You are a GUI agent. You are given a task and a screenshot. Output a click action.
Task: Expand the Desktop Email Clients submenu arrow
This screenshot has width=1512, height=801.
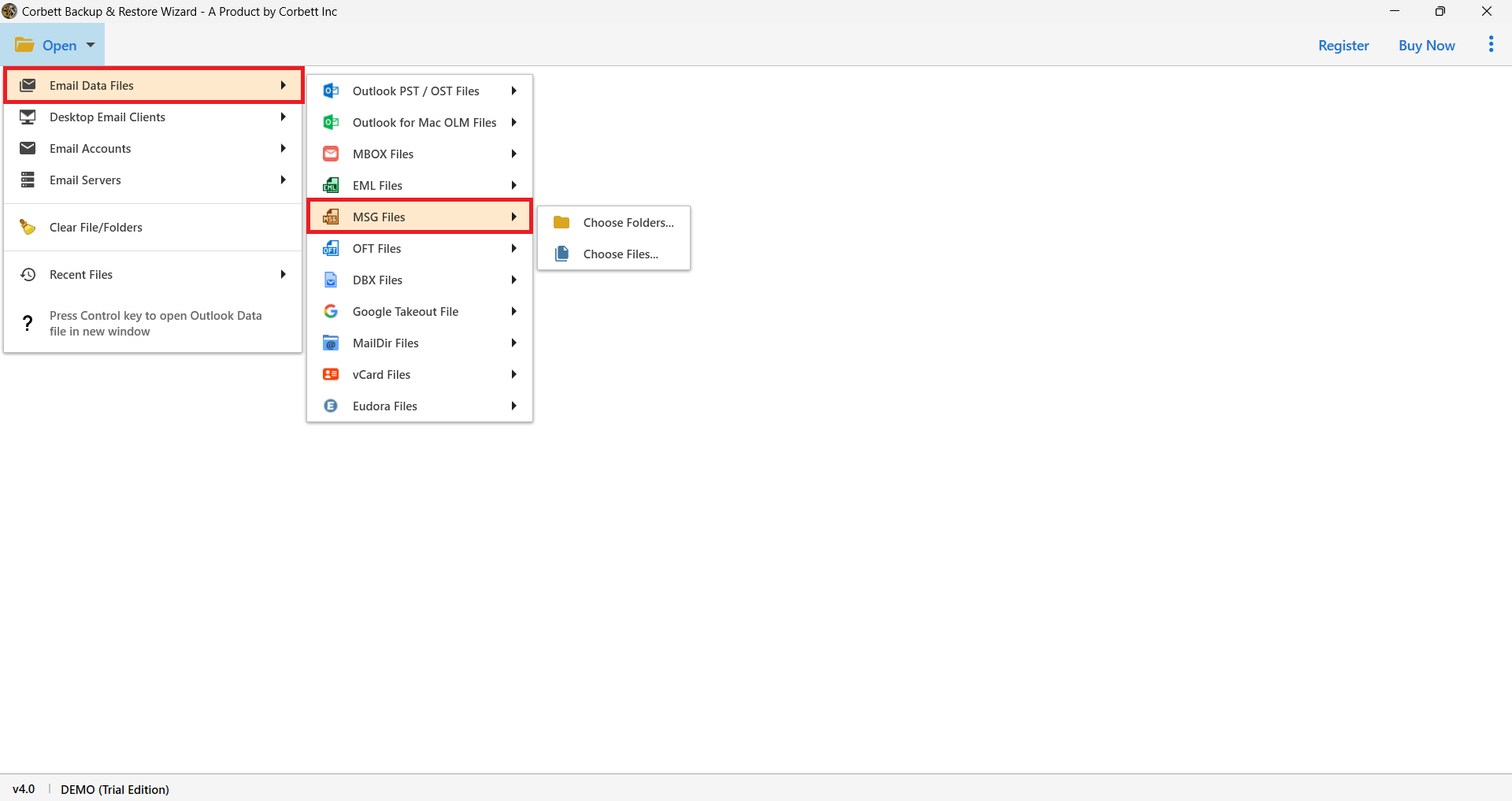click(283, 117)
